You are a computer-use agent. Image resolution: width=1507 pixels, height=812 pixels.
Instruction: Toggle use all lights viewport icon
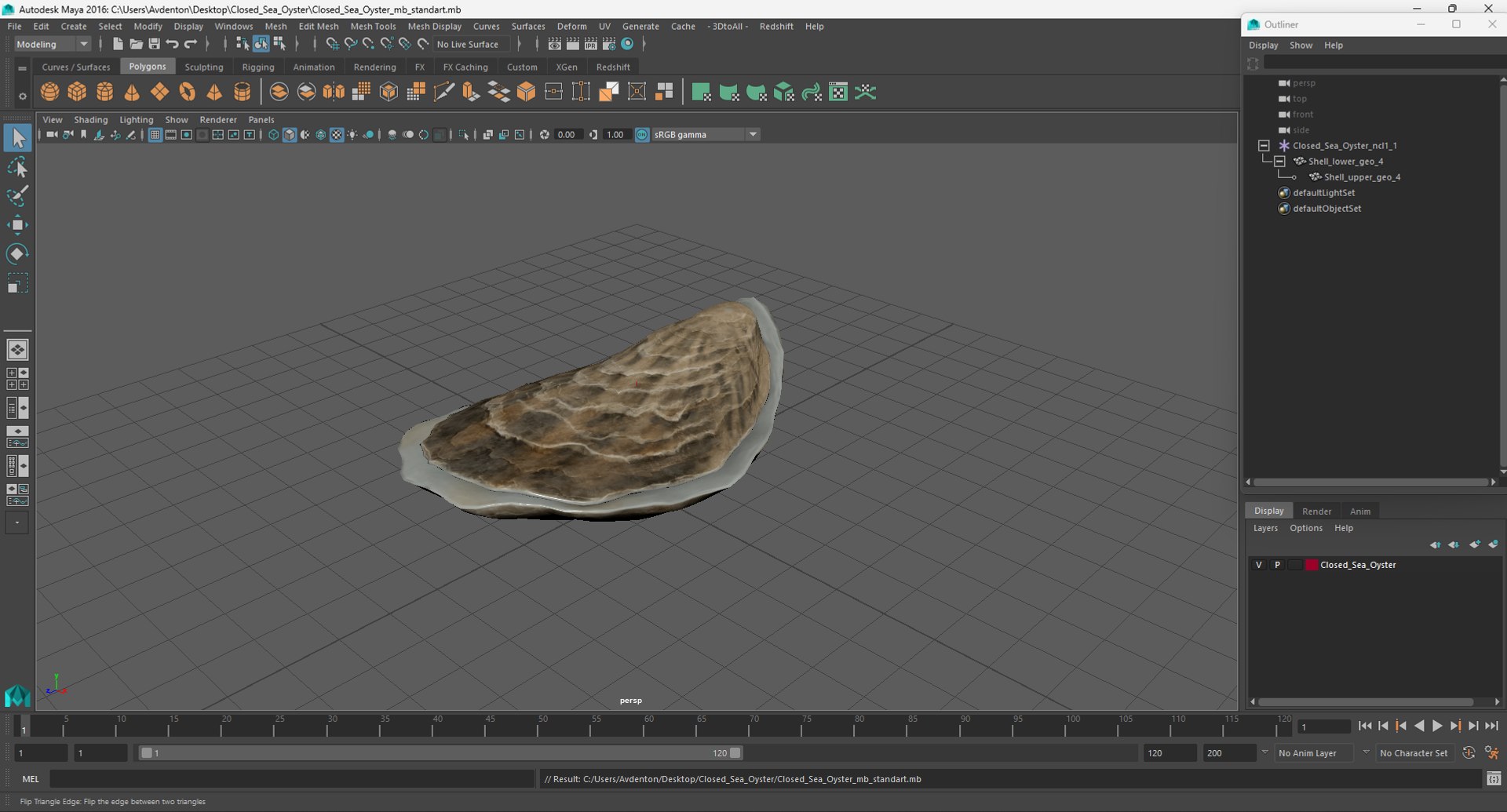click(x=352, y=135)
